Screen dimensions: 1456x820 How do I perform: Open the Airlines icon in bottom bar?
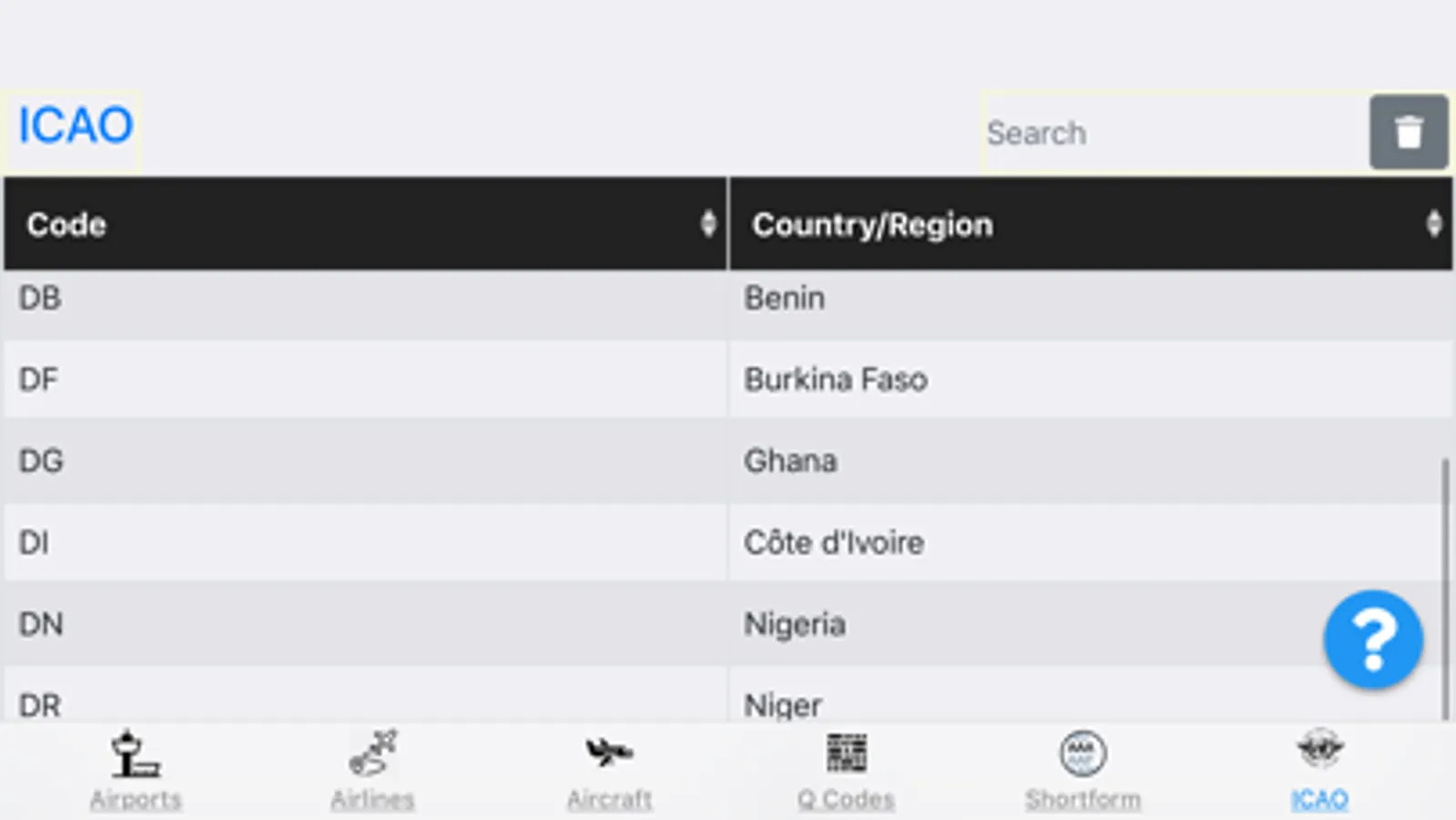(x=372, y=753)
